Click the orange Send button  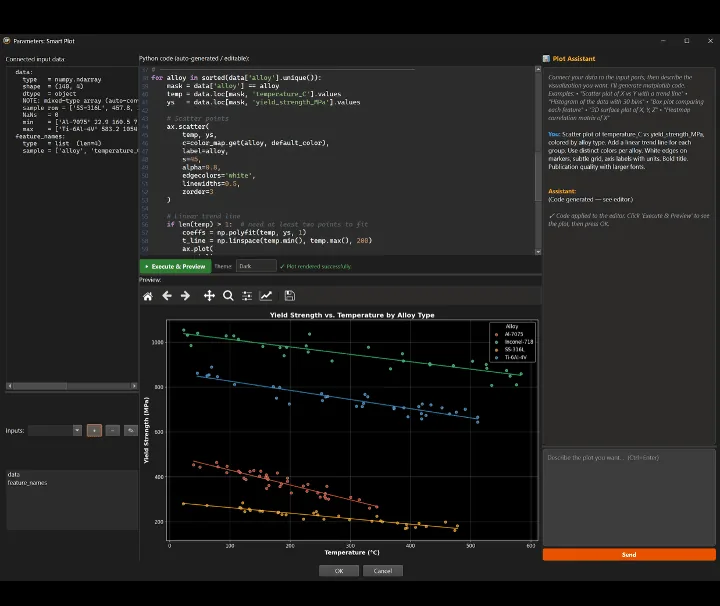629,555
